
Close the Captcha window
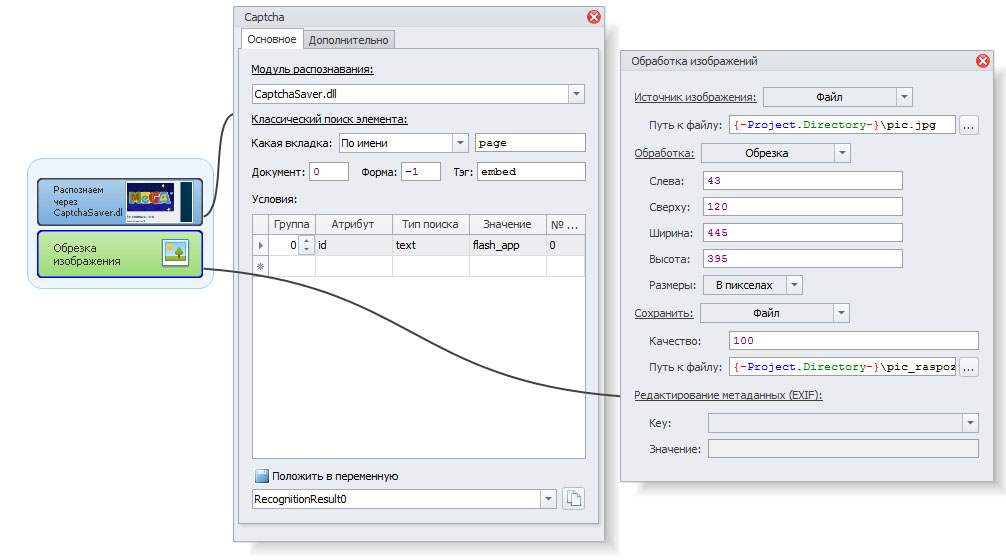(593, 17)
